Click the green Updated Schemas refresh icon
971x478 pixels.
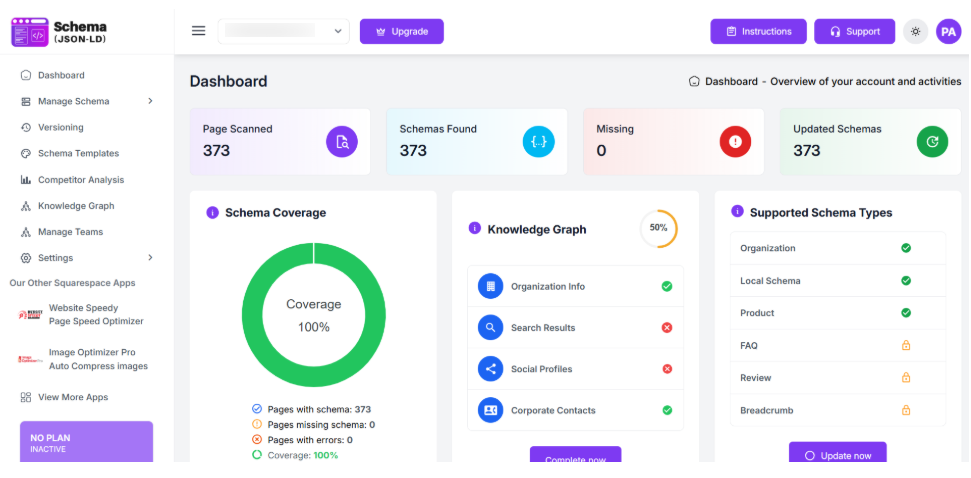[932, 142]
